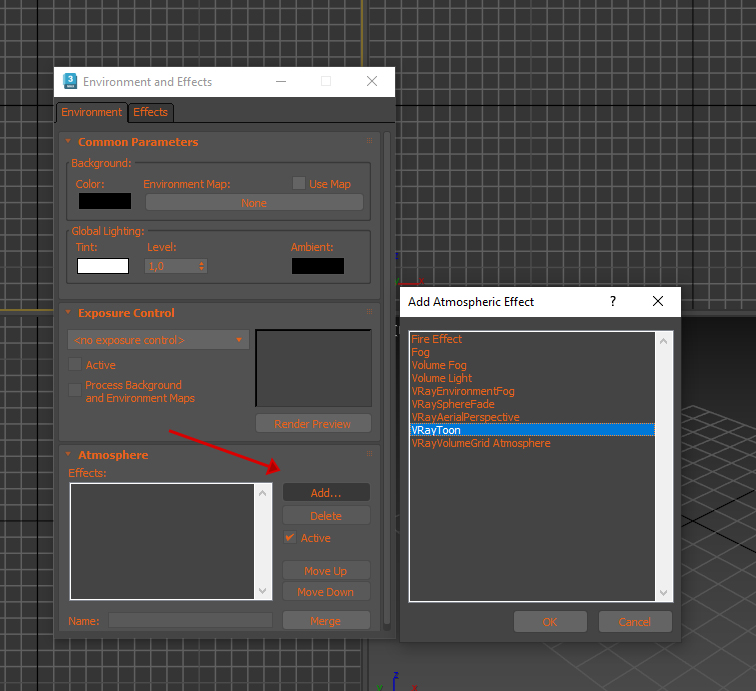Viewport: 756px width, 691px height.
Task: Click the Move Up button
Action: (326, 570)
